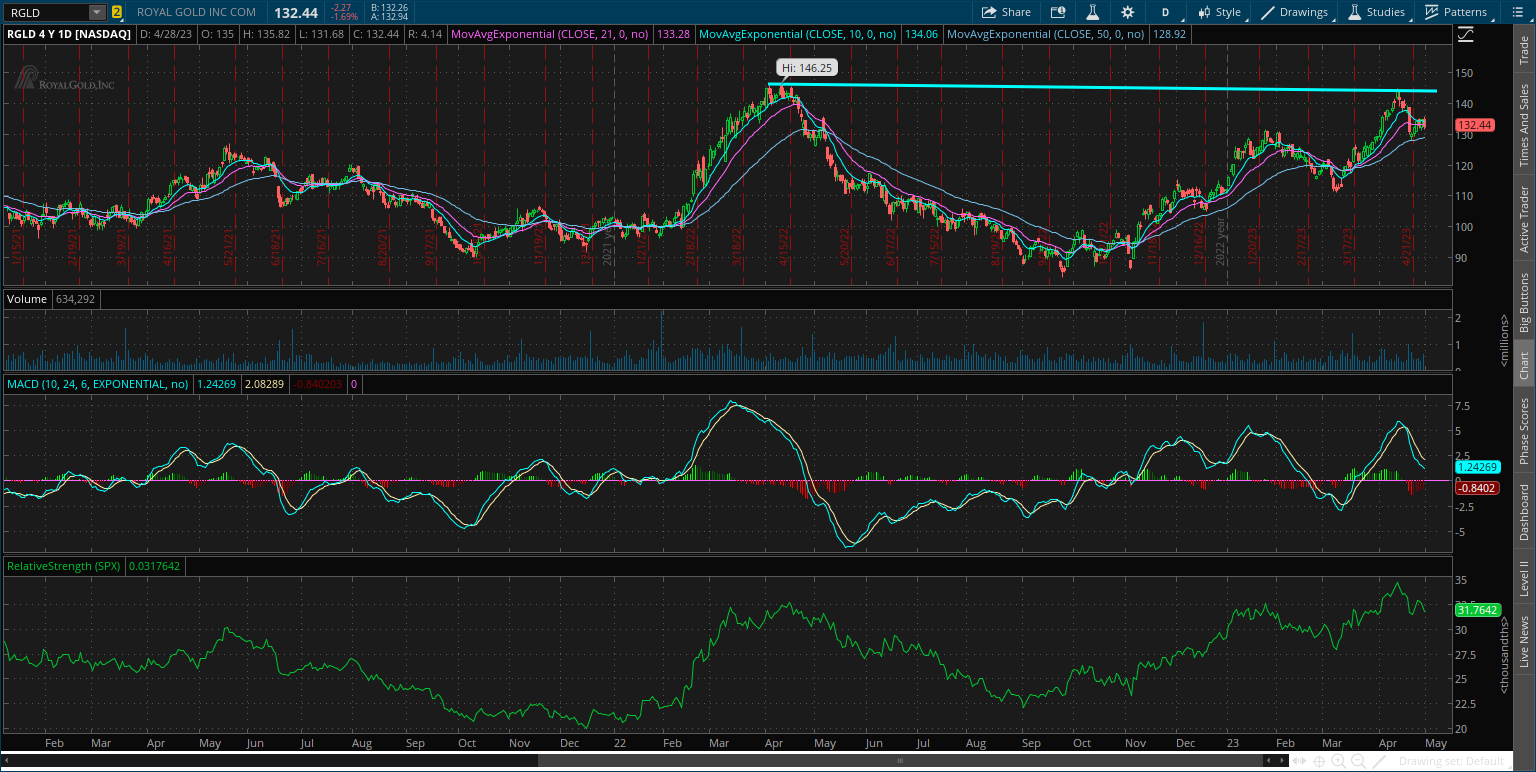Image resolution: width=1536 pixels, height=772 pixels.
Task: Click the -1.69% change value
Action: (344, 17)
